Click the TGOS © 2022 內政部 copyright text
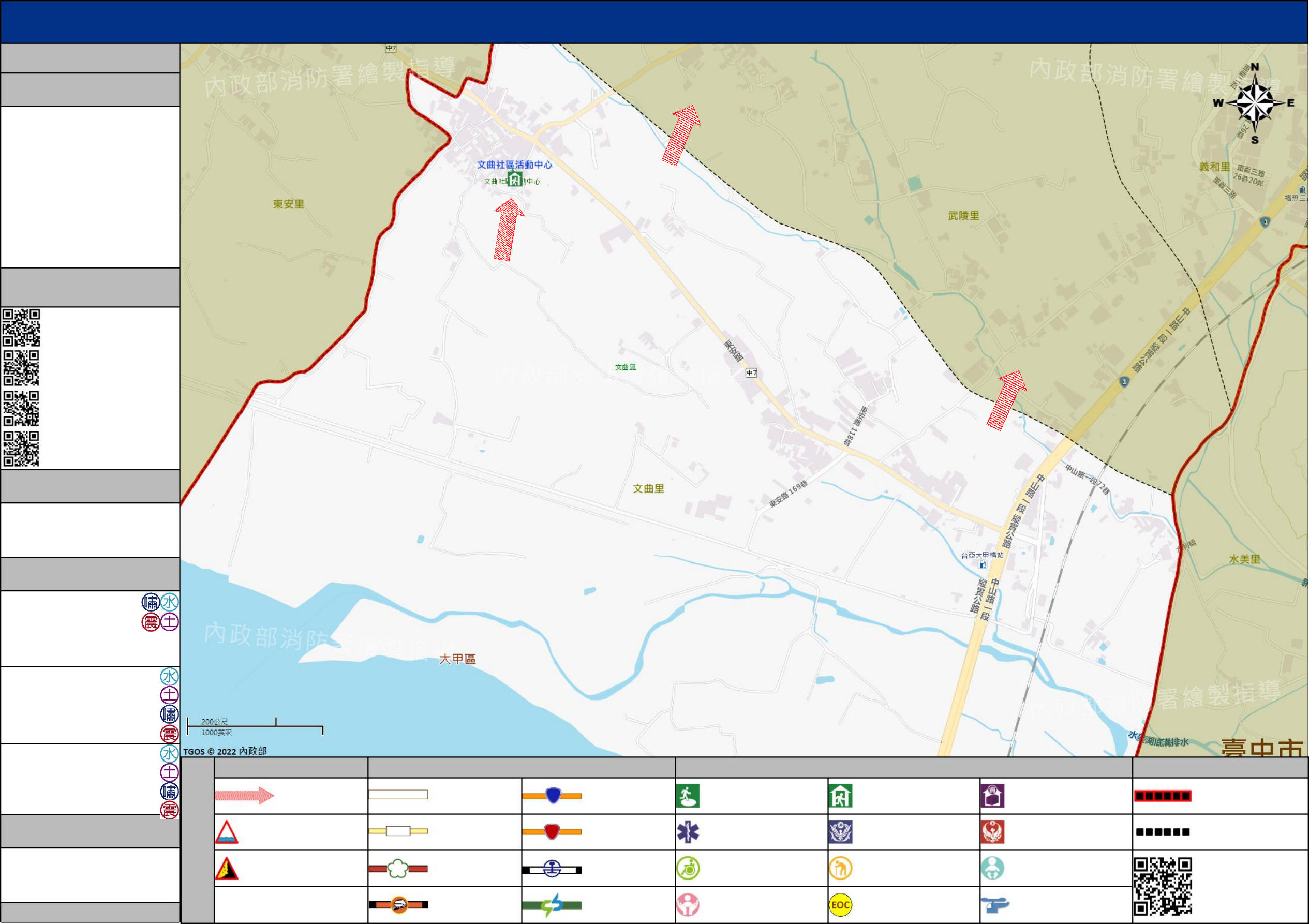 coord(225,751)
